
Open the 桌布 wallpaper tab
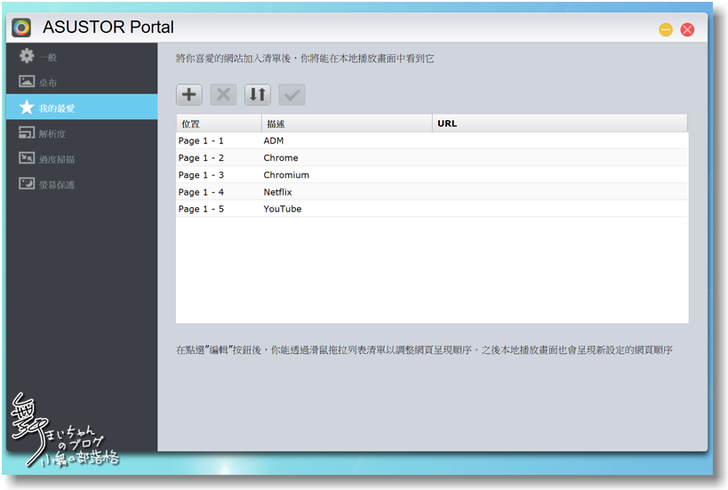(x=82, y=82)
